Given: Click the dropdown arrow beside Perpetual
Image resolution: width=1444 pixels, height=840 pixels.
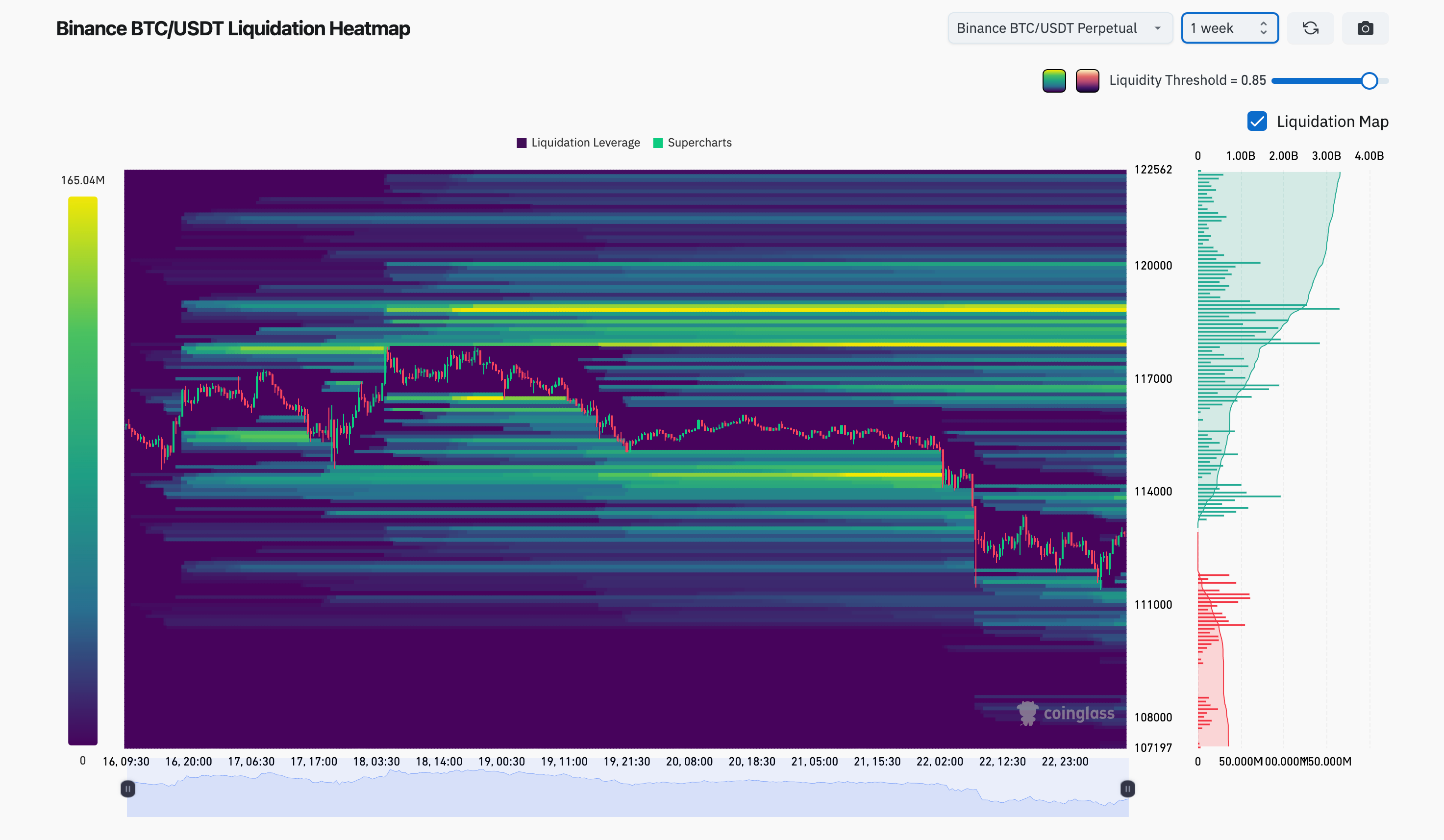Looking at the screenshot, I should click(1157, 28).
